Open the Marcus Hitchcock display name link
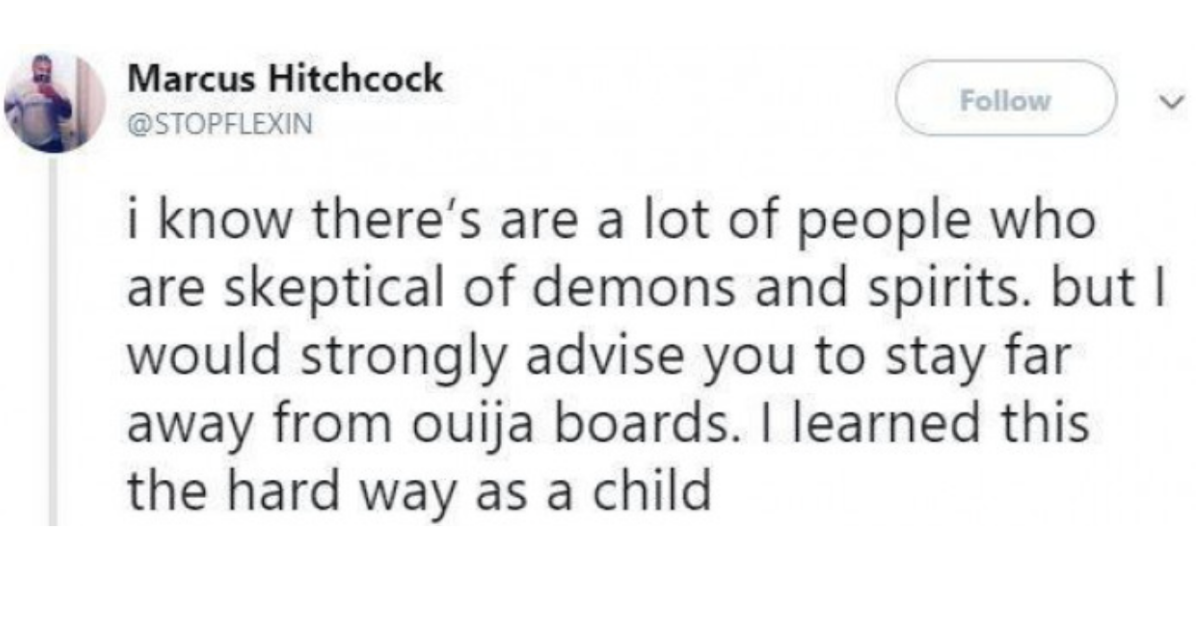 click(286, 79)
